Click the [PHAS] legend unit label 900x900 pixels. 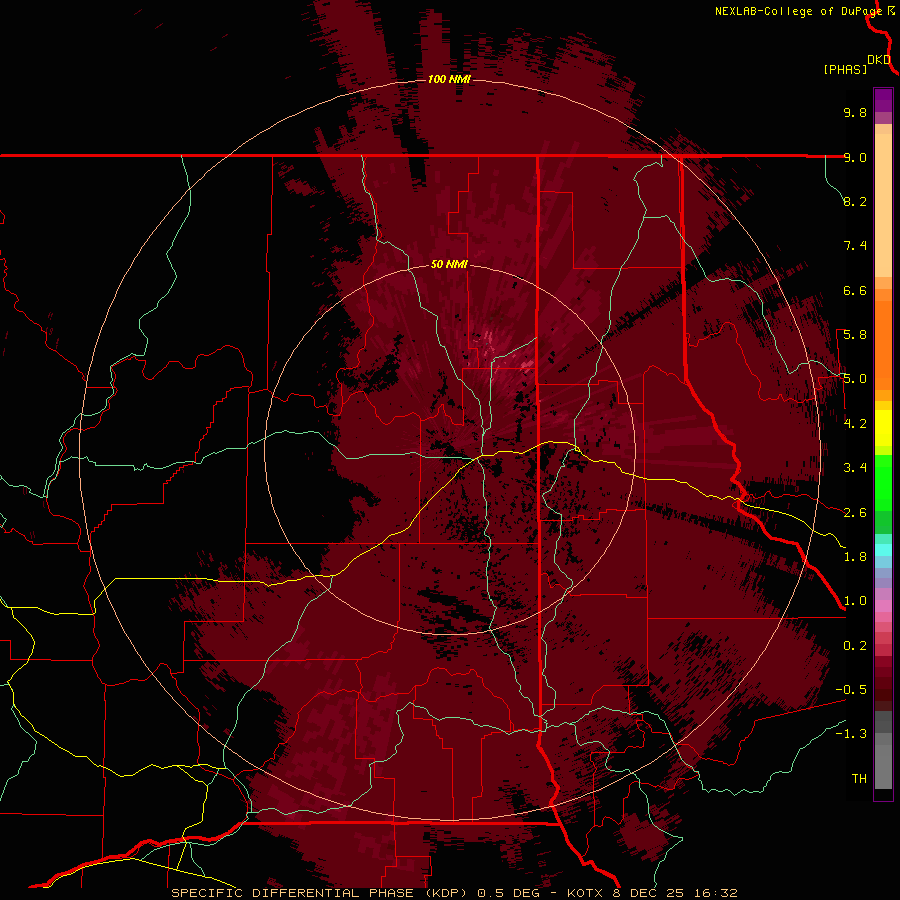pos(845,70)
